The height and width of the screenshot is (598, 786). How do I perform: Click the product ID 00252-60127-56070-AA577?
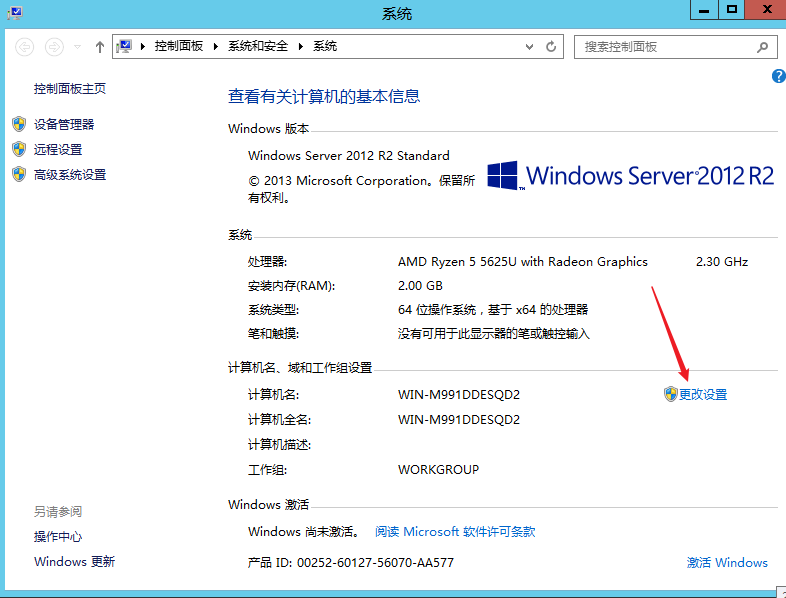pos(375,562)
